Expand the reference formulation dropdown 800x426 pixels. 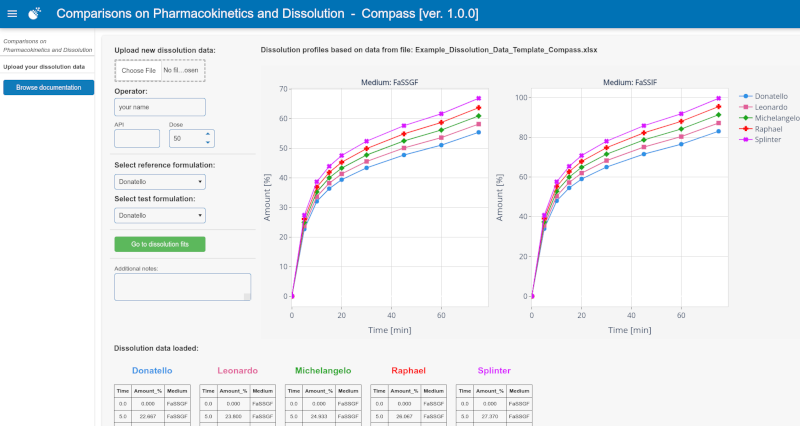160,182
